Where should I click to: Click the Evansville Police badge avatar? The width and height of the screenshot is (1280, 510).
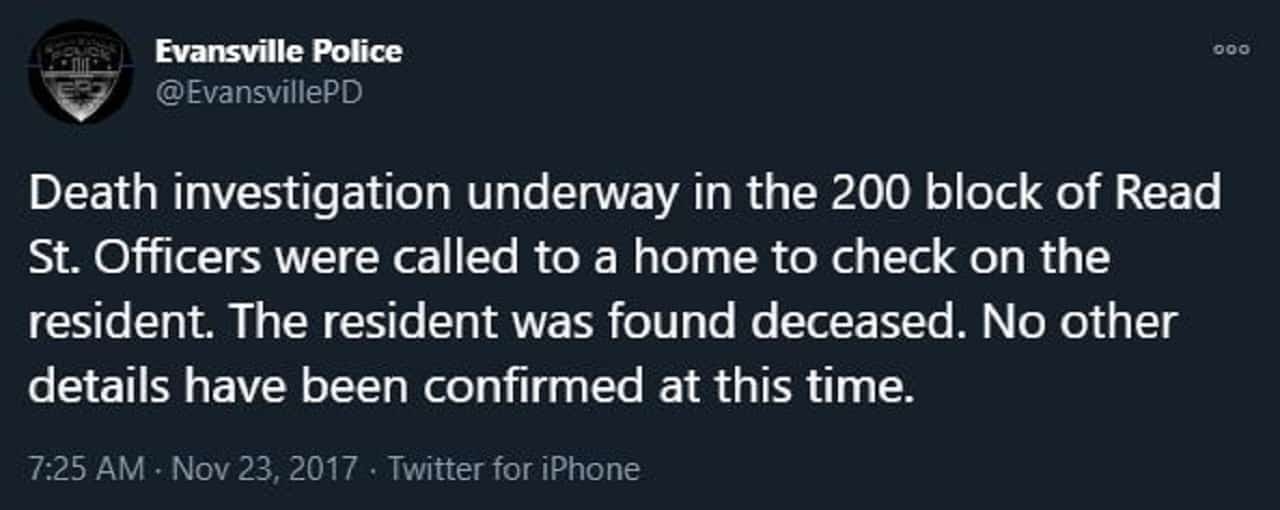click(x=81, y=71)
